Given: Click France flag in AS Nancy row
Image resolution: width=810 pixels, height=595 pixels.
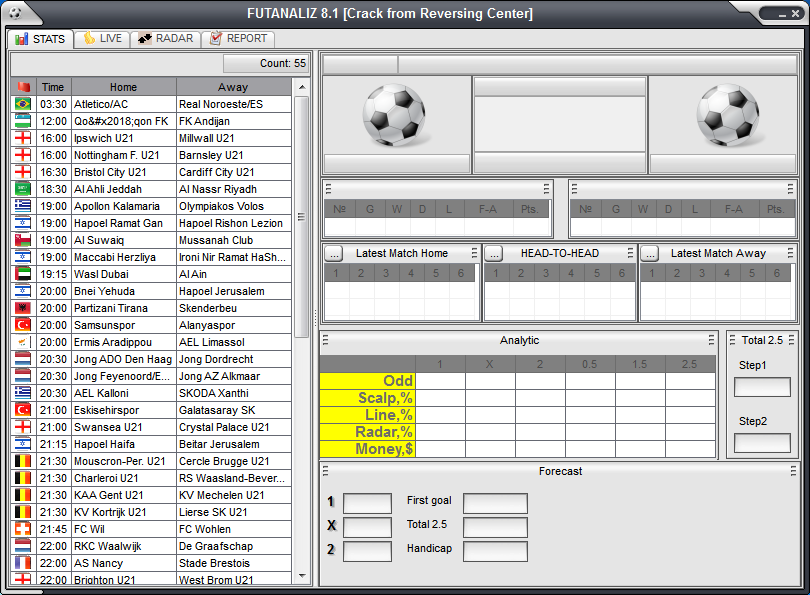Looking at the screenshot, I should [23, 563].
